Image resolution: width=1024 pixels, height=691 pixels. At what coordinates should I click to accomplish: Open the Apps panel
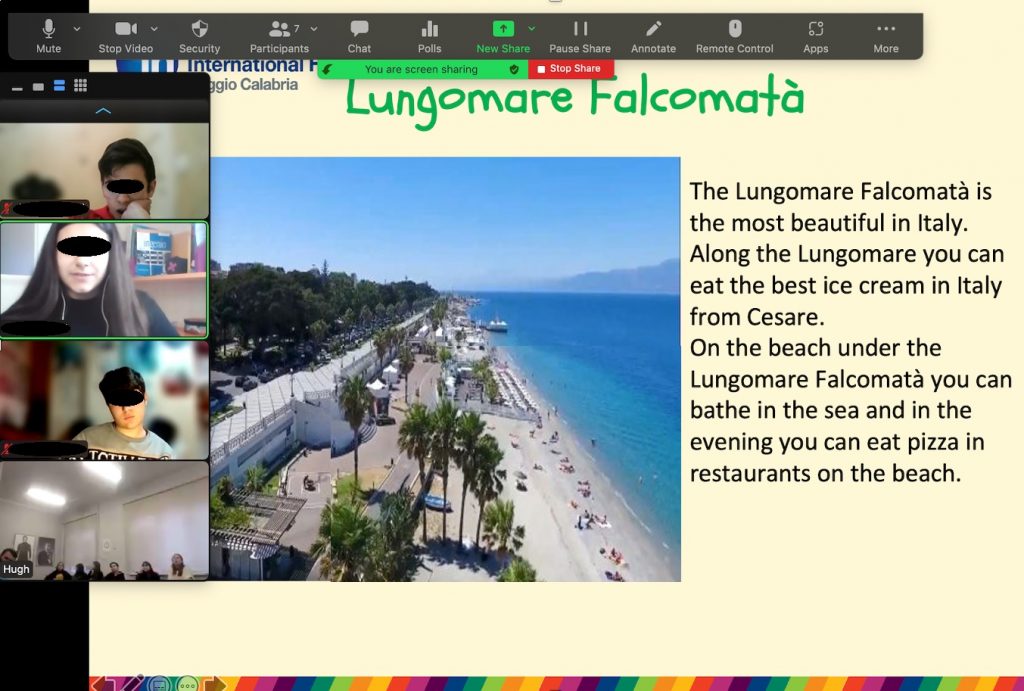coord(815,36)
